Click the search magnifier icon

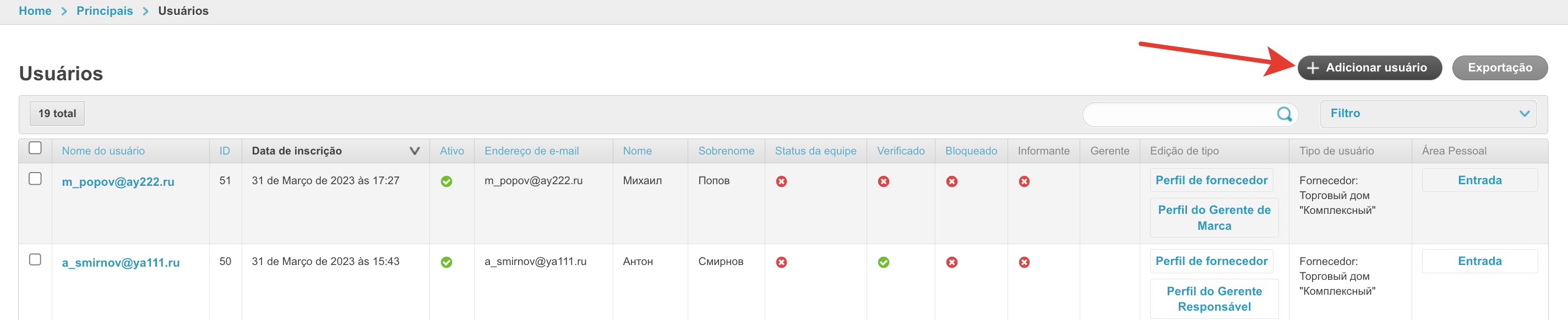1284,114
